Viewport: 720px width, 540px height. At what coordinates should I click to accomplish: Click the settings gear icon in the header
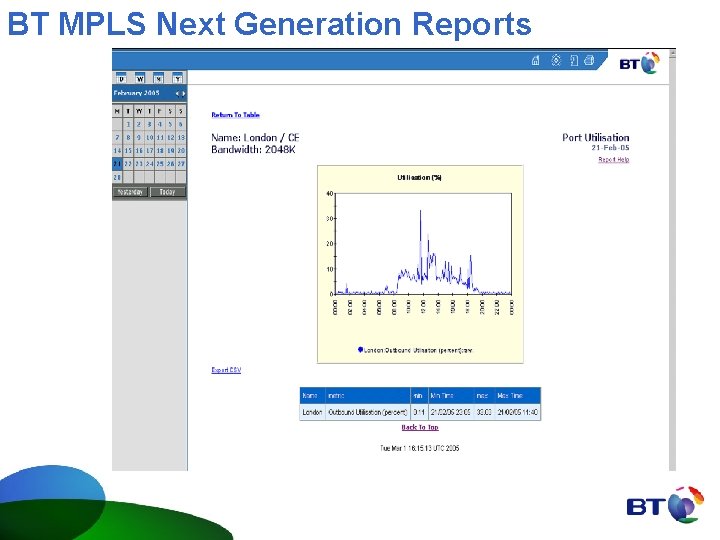556,60
